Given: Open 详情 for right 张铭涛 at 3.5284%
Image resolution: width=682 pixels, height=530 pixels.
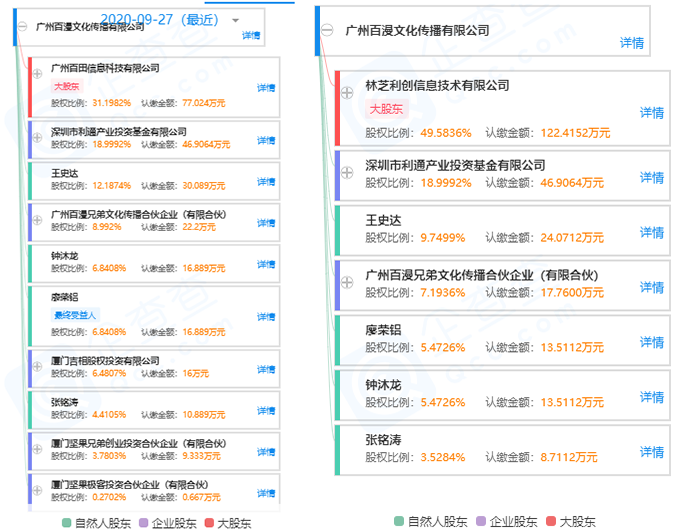Looking at the screenshot, I should tap(652, 452).
